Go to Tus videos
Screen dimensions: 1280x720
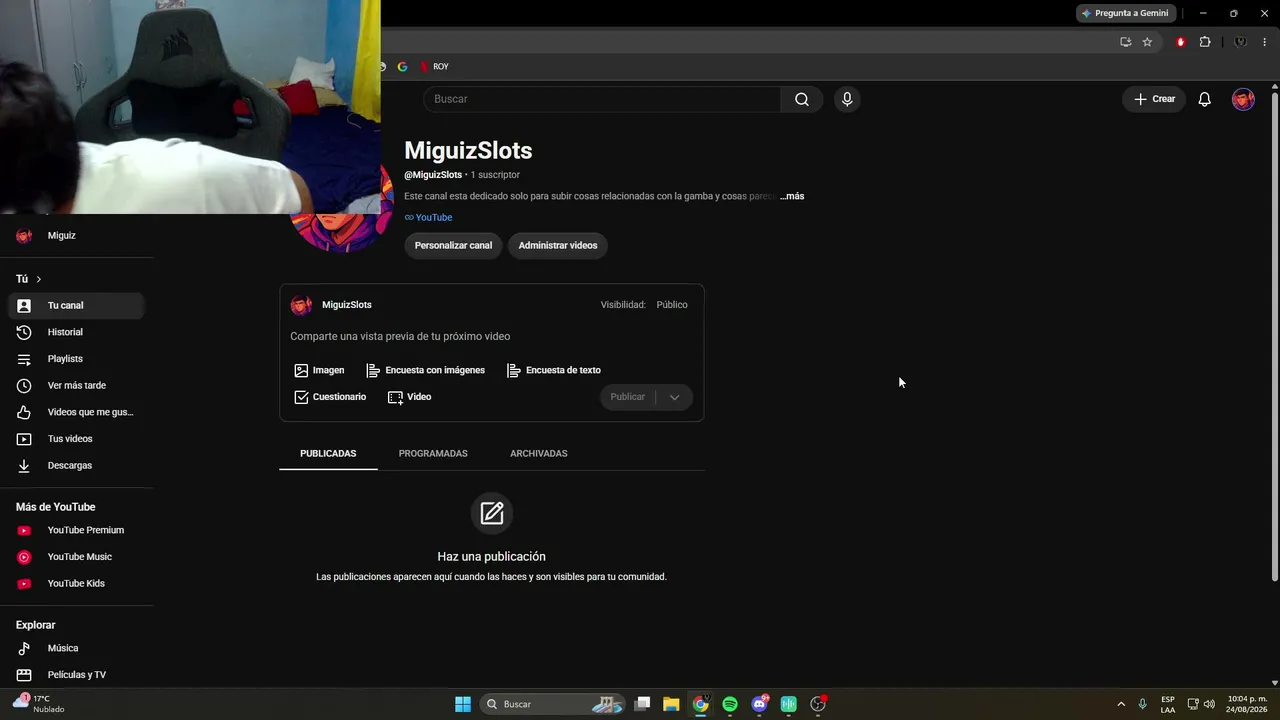click(x=76, y=439)
